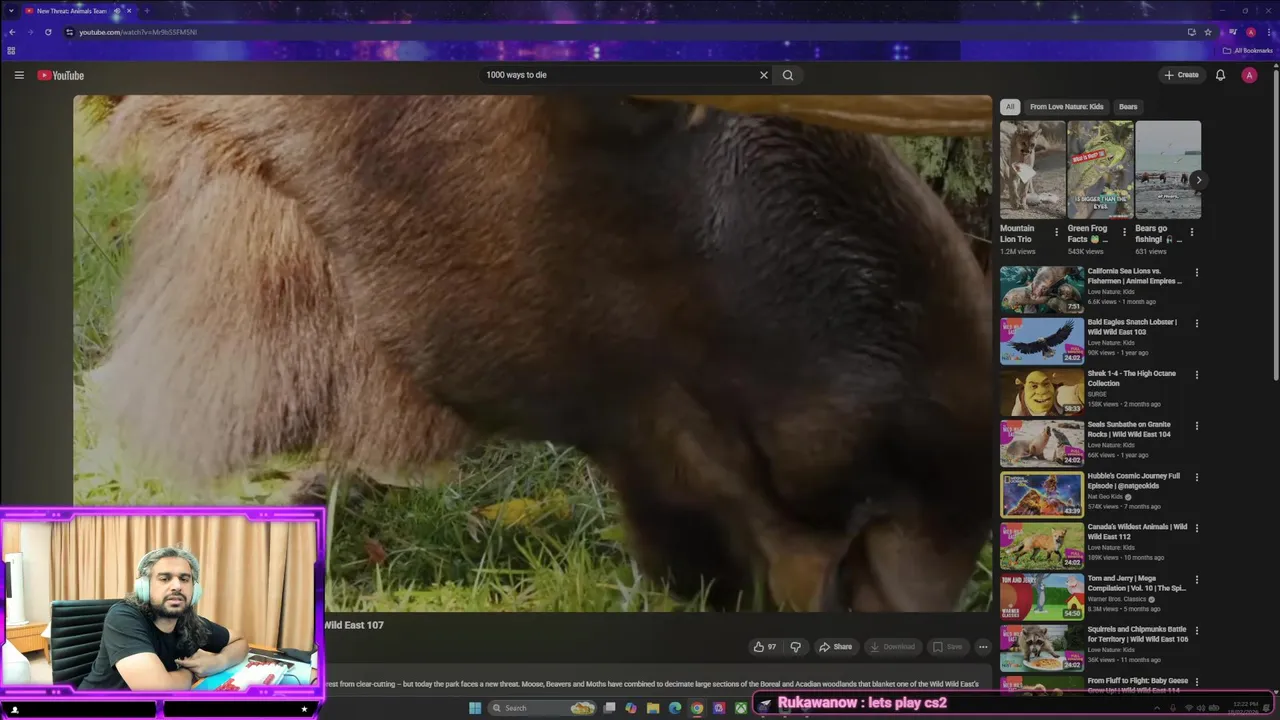Open the Windows Start menu

[475, 708]
